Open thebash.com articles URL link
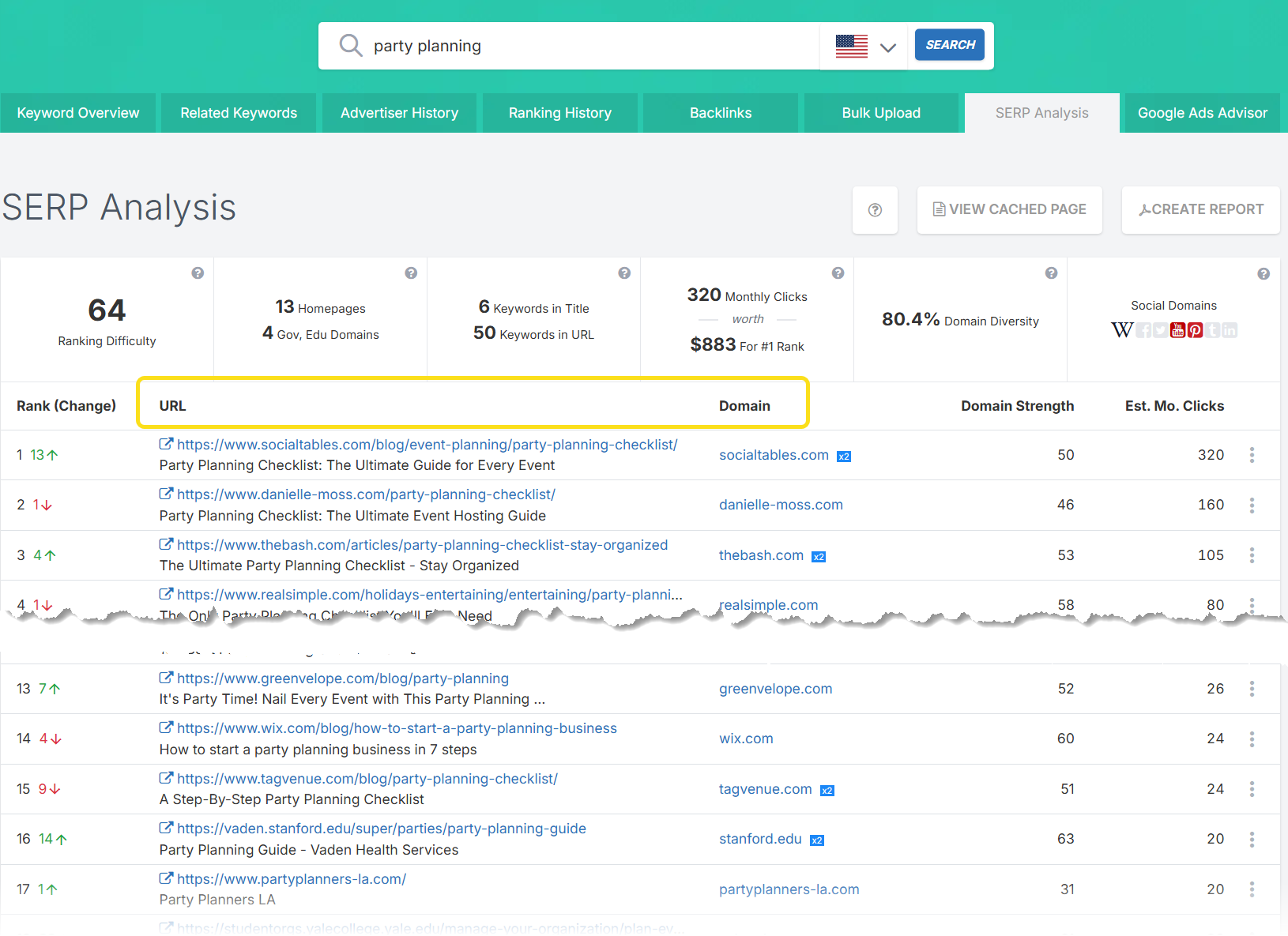The height and width of the screenshot is (936, 1288). click(422, 545)
